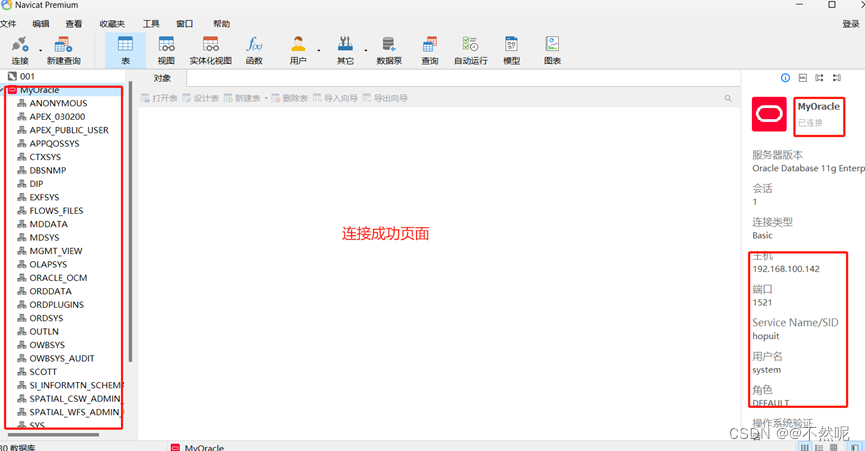Open the 工具 menu

(151, 24)
